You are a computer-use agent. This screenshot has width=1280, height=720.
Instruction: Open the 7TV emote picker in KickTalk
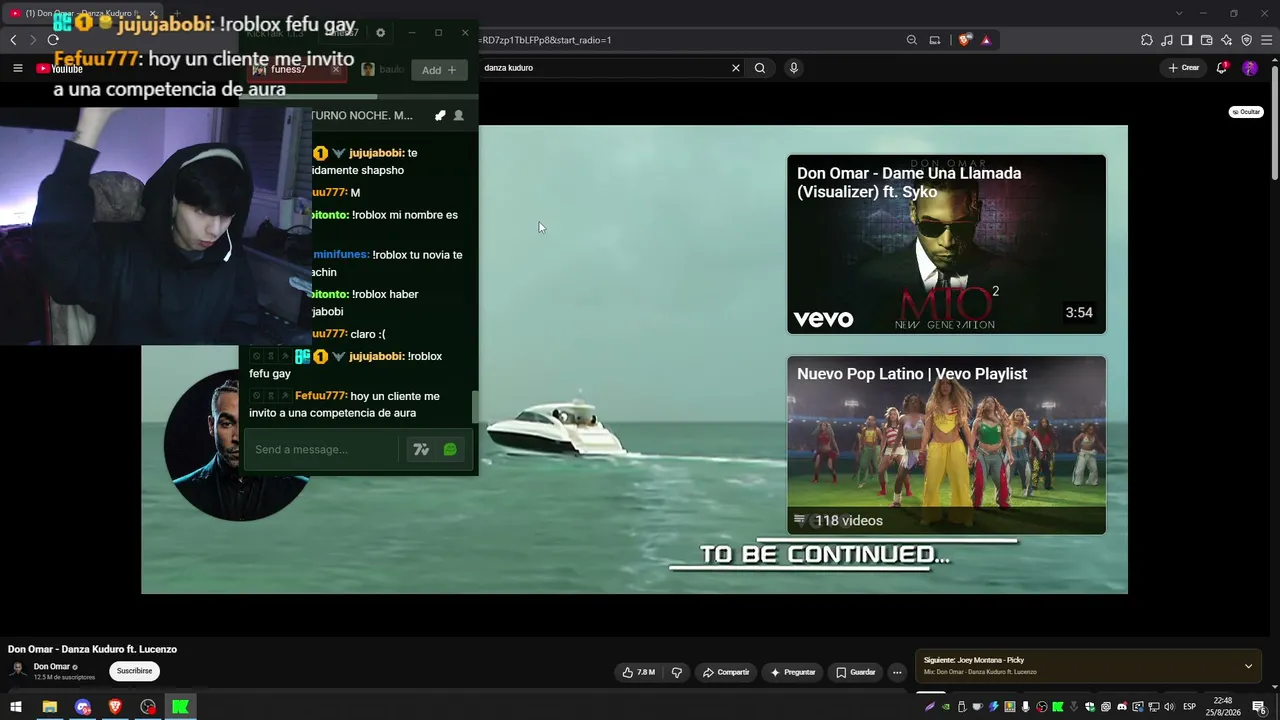421,450
